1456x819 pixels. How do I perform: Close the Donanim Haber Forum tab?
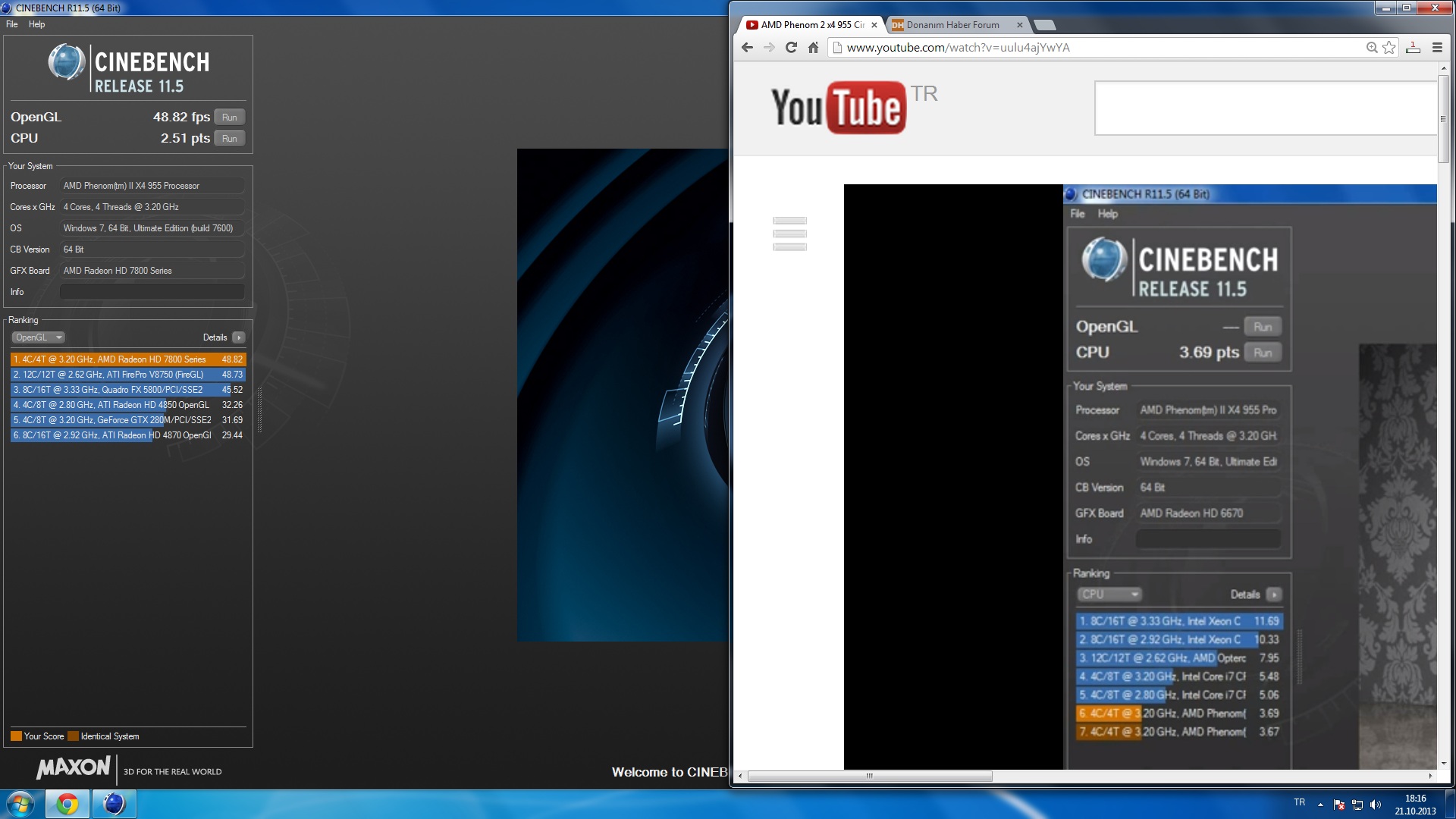pyautogui.click(x=1019, y=25)
